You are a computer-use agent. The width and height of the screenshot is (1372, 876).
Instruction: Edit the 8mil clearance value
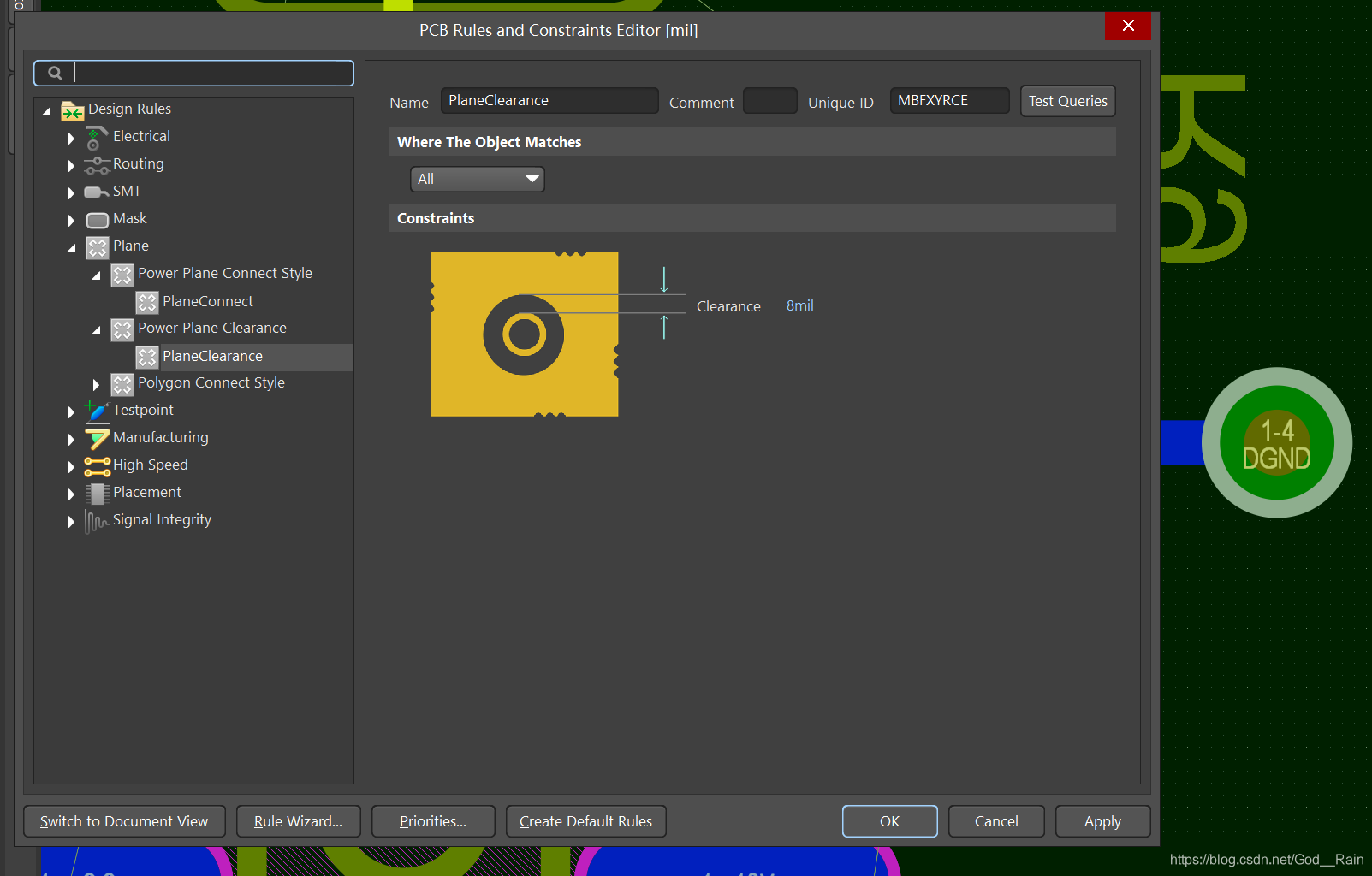point(799,305)
